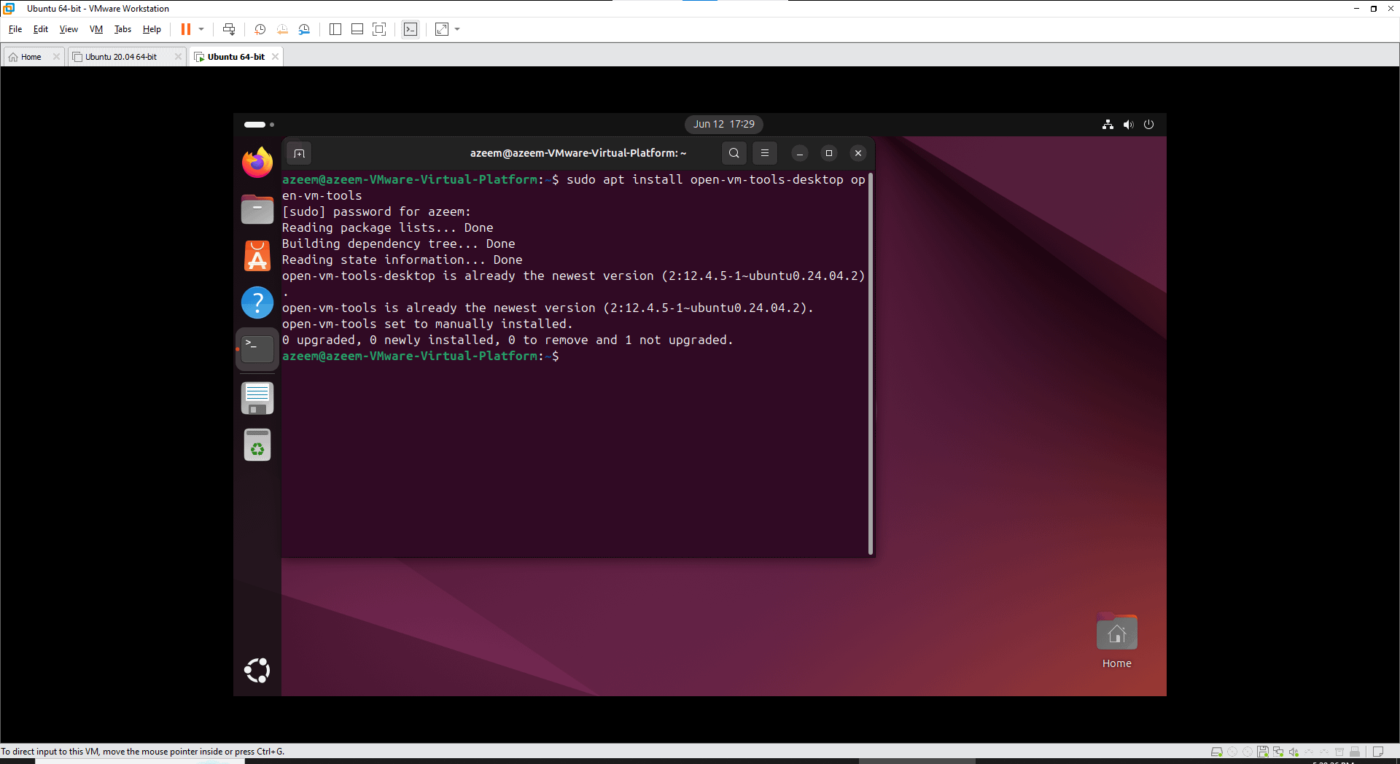Click the Terminal vertical scrollbar
1400x764 pixels.
point(871,363)
